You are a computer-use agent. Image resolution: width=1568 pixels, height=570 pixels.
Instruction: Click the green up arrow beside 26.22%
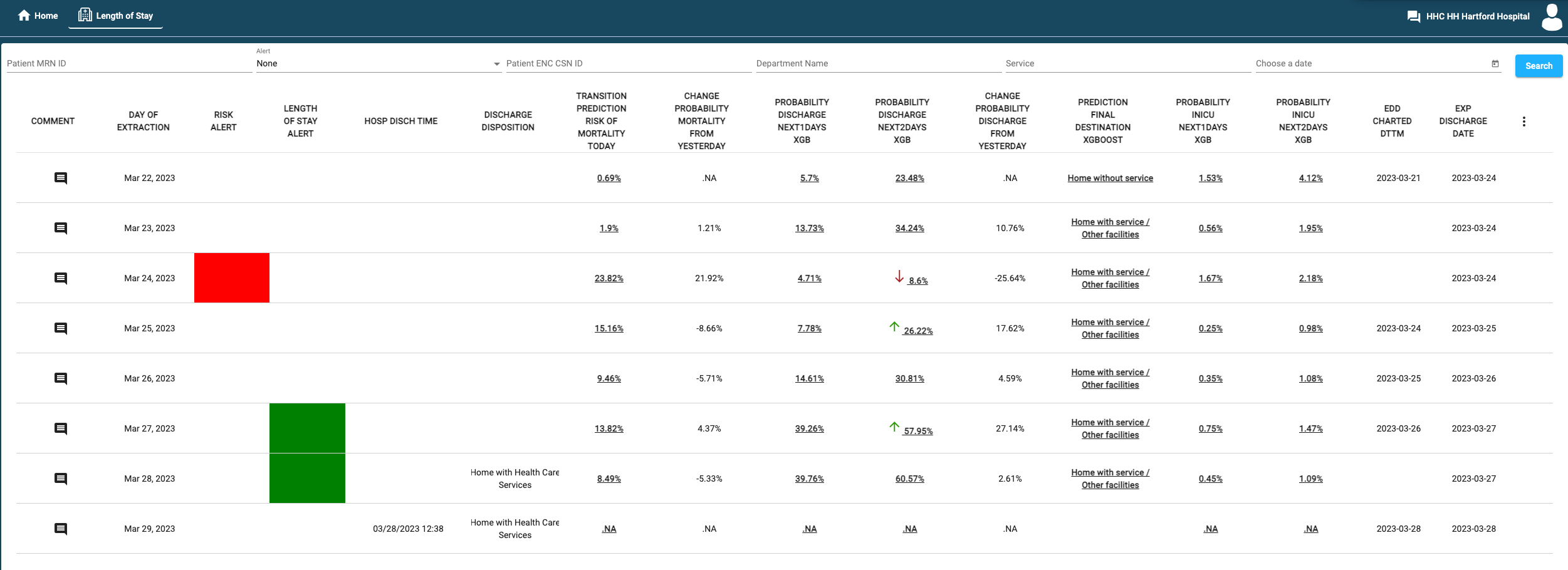[x=894, y=326]
